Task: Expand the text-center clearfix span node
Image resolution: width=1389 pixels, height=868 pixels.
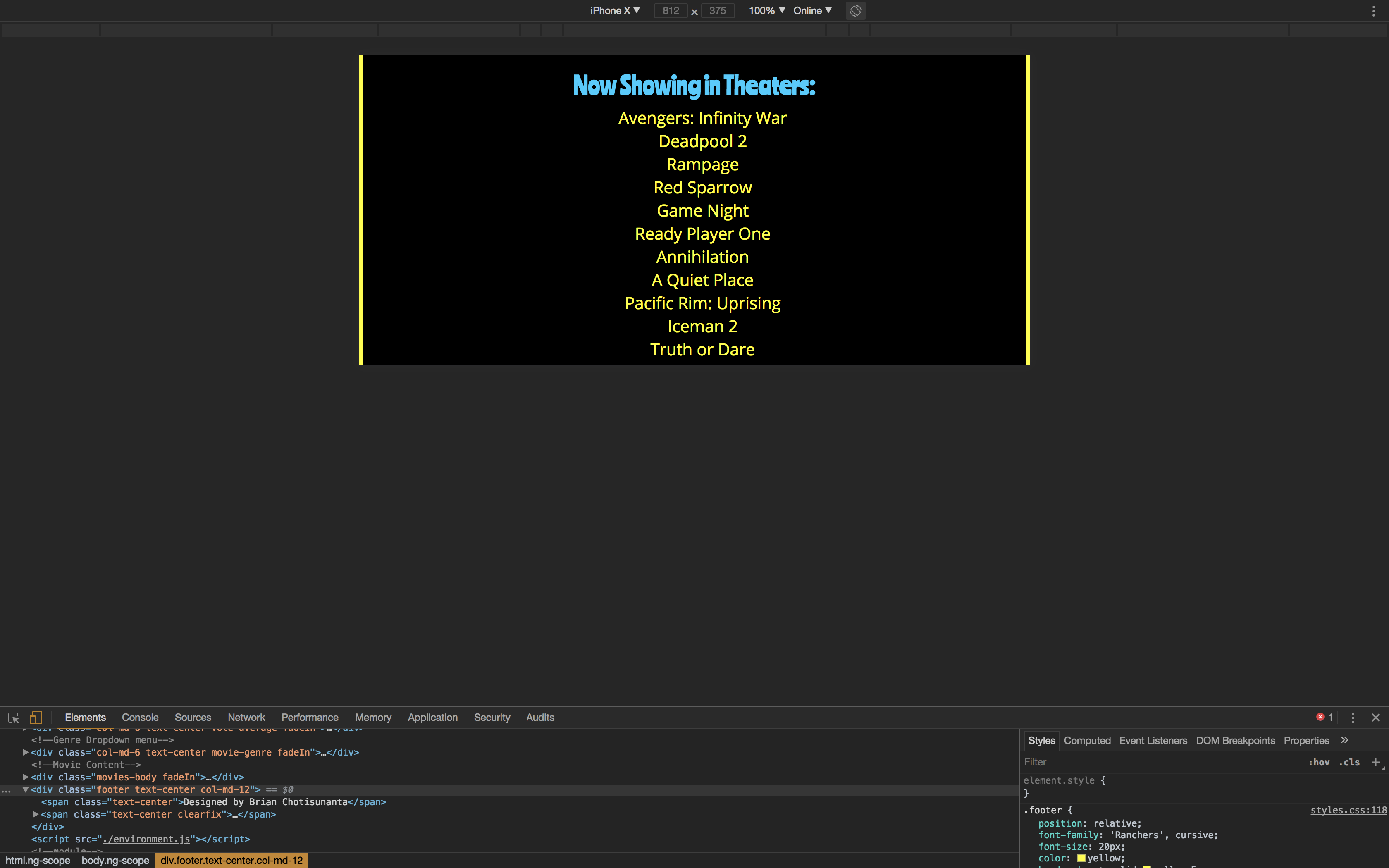Action: [x=36, y=814]
